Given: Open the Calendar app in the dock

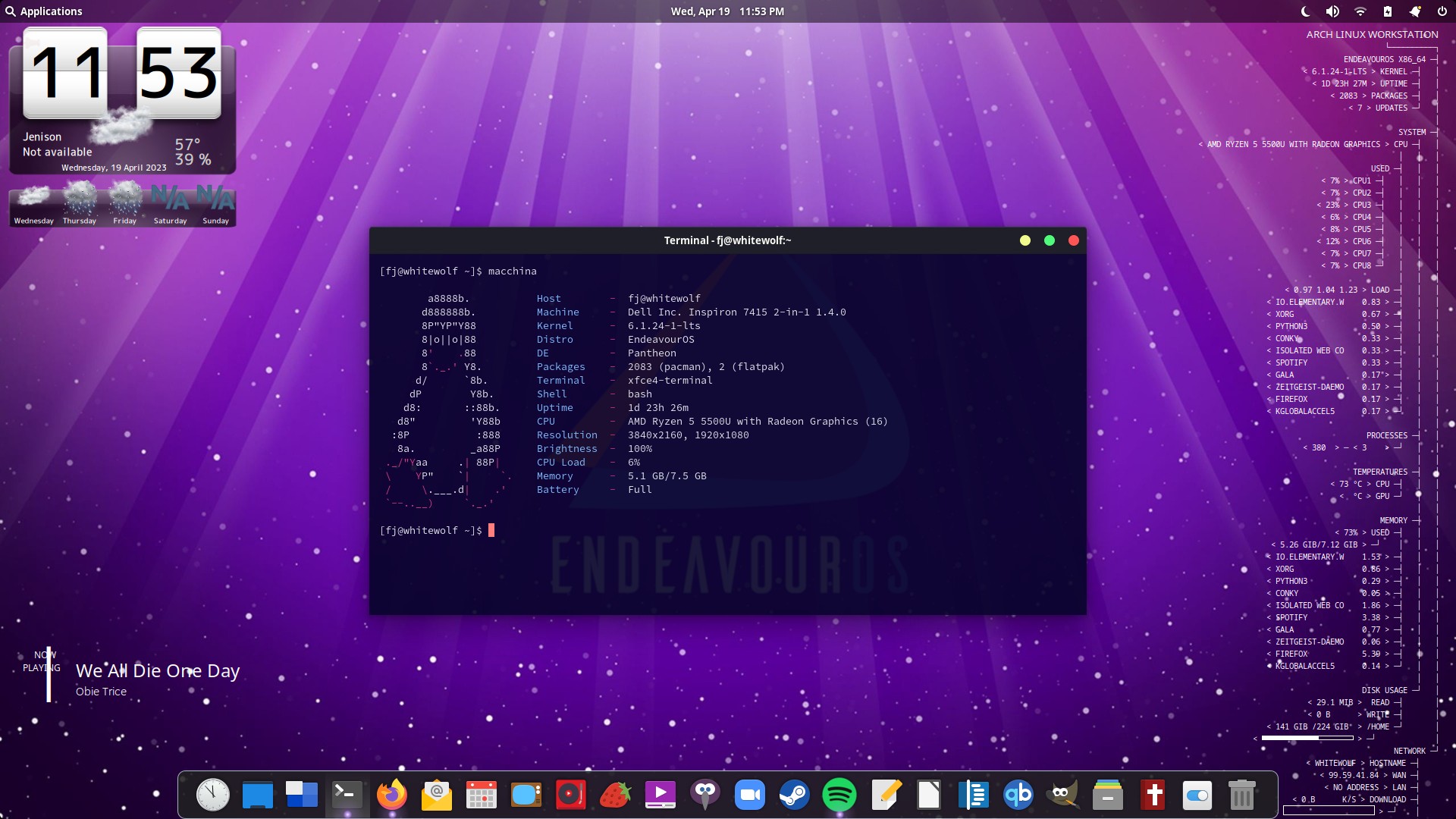Looking at the screenshot, I should (x=481, y=795).
